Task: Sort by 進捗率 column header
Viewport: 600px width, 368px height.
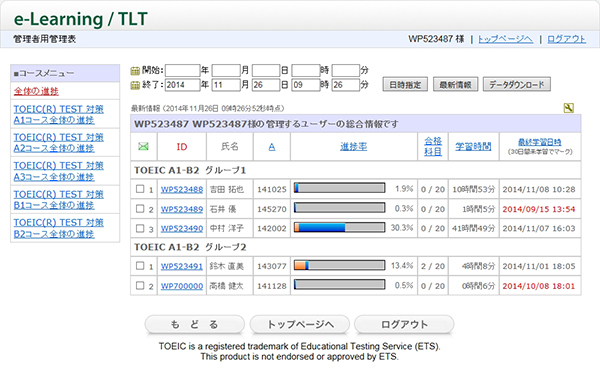Action: (354, 147)
